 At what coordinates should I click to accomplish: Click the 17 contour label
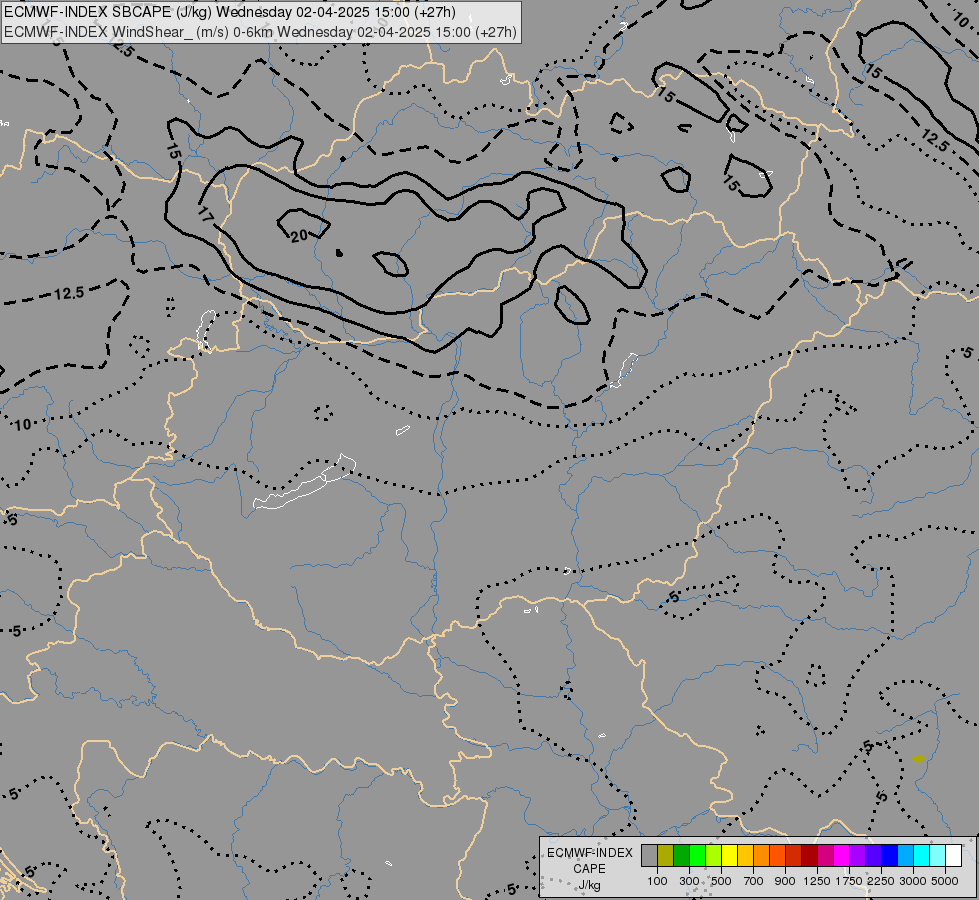tap(205, 215)
